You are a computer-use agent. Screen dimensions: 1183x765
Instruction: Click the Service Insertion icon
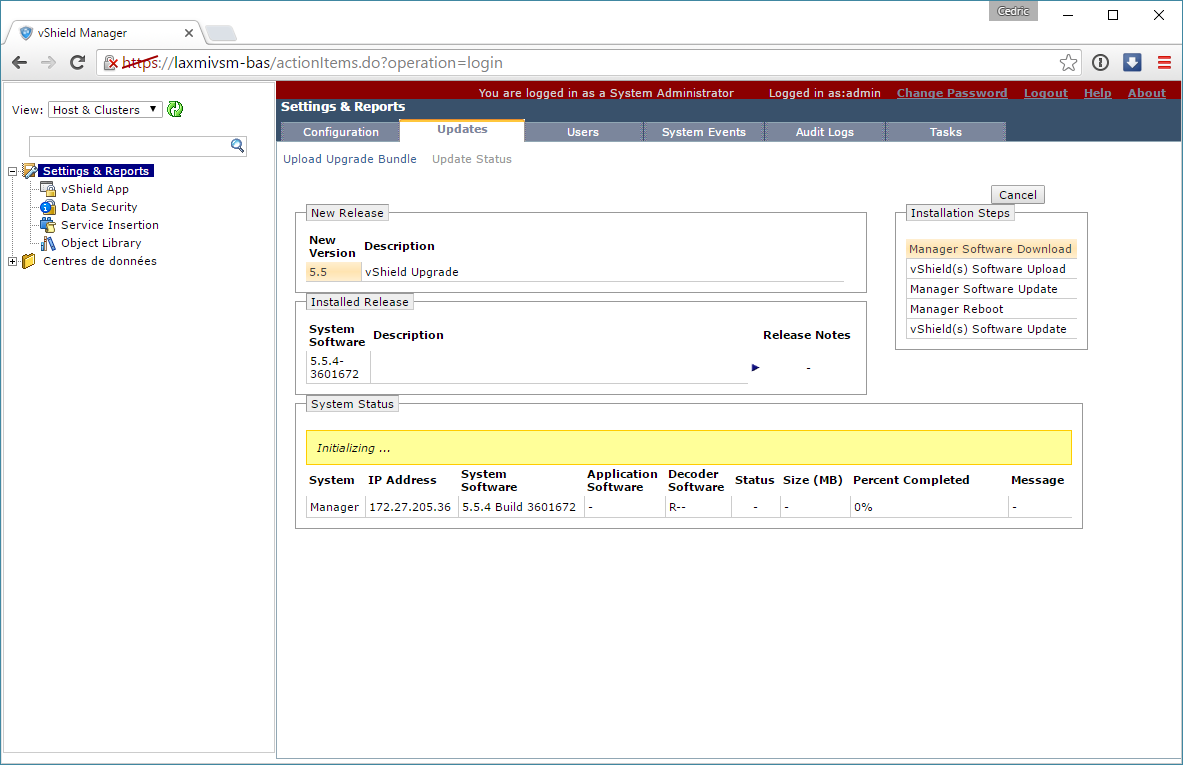pyautogui.click(x=48, y=225)
